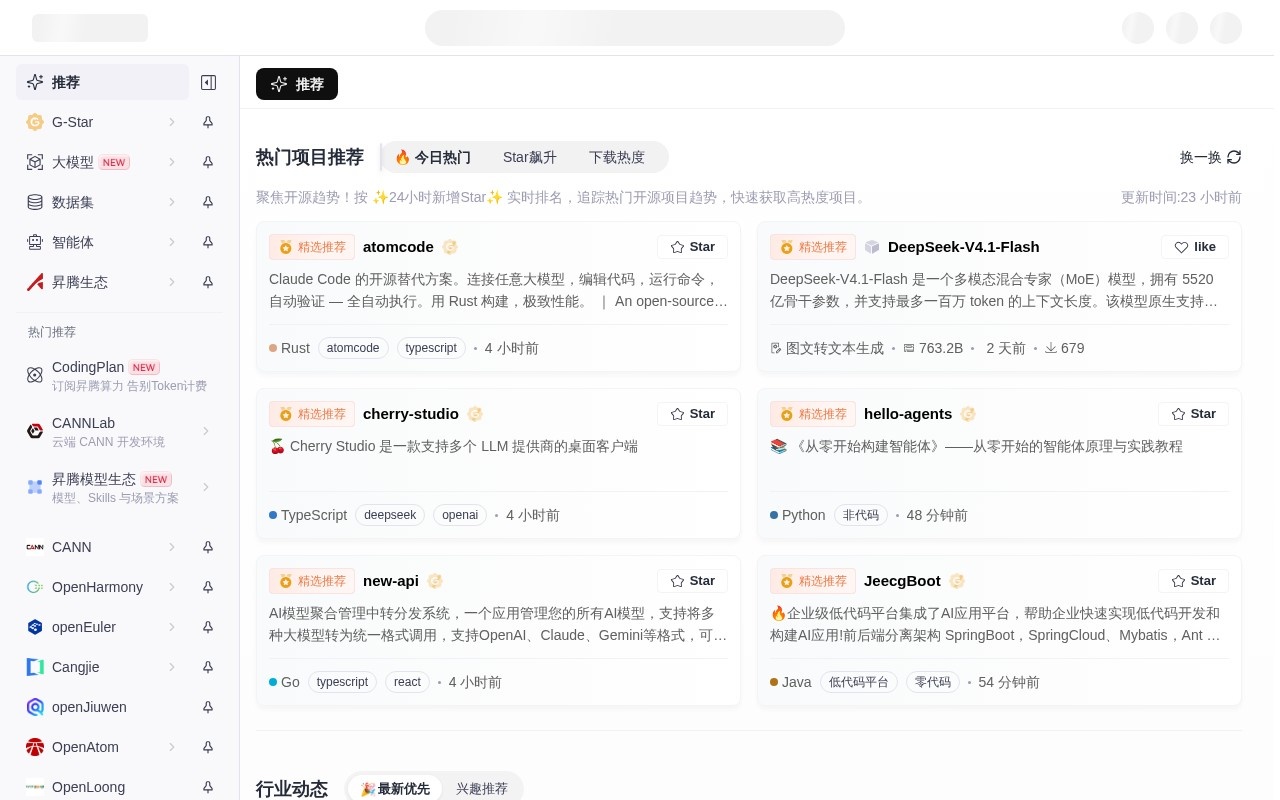Toggle the pin for 智能体
Screen dimensions: 1280x800
tap(208, 242)
